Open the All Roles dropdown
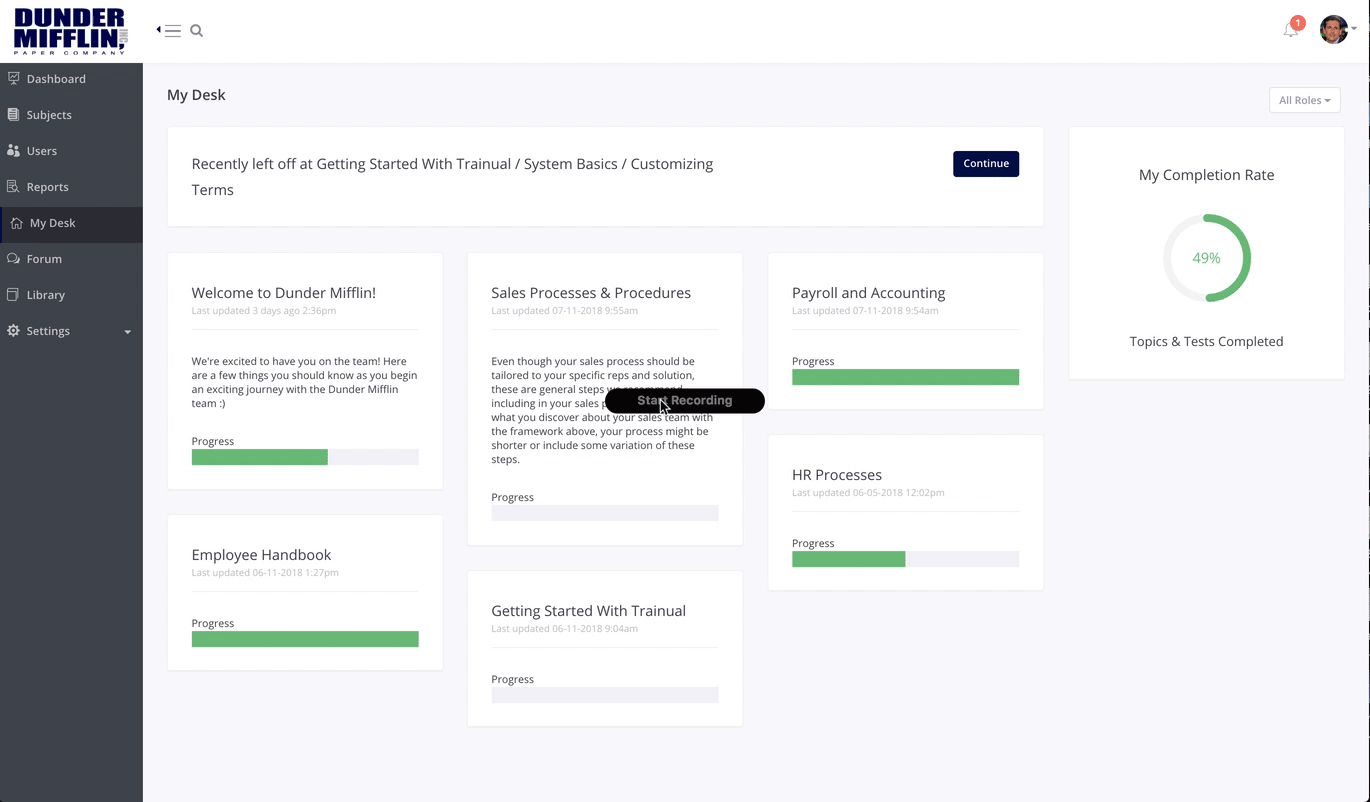This screenshot has width=1370, height=802. tap(1304, 100)
